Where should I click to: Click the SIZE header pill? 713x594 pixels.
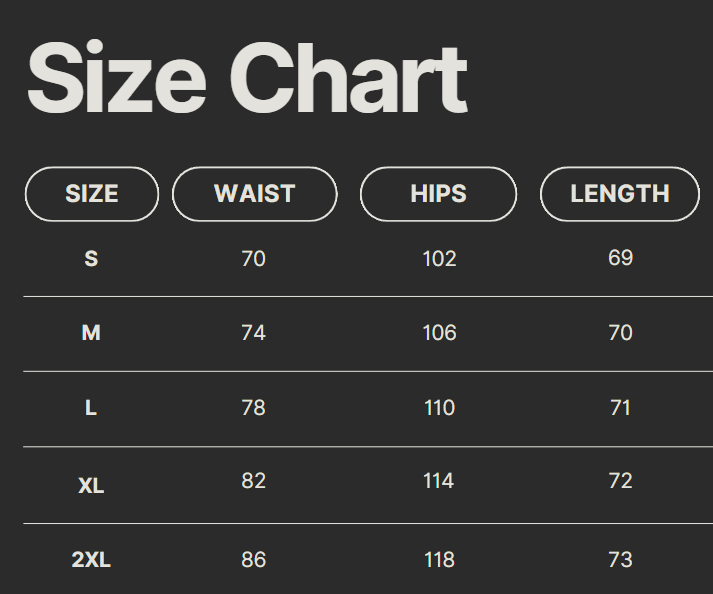[x=91, y=194]
